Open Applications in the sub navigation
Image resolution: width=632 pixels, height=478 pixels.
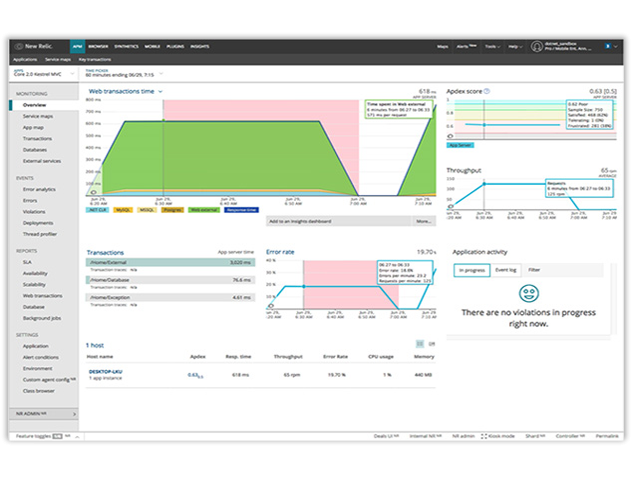coord(25,59)
